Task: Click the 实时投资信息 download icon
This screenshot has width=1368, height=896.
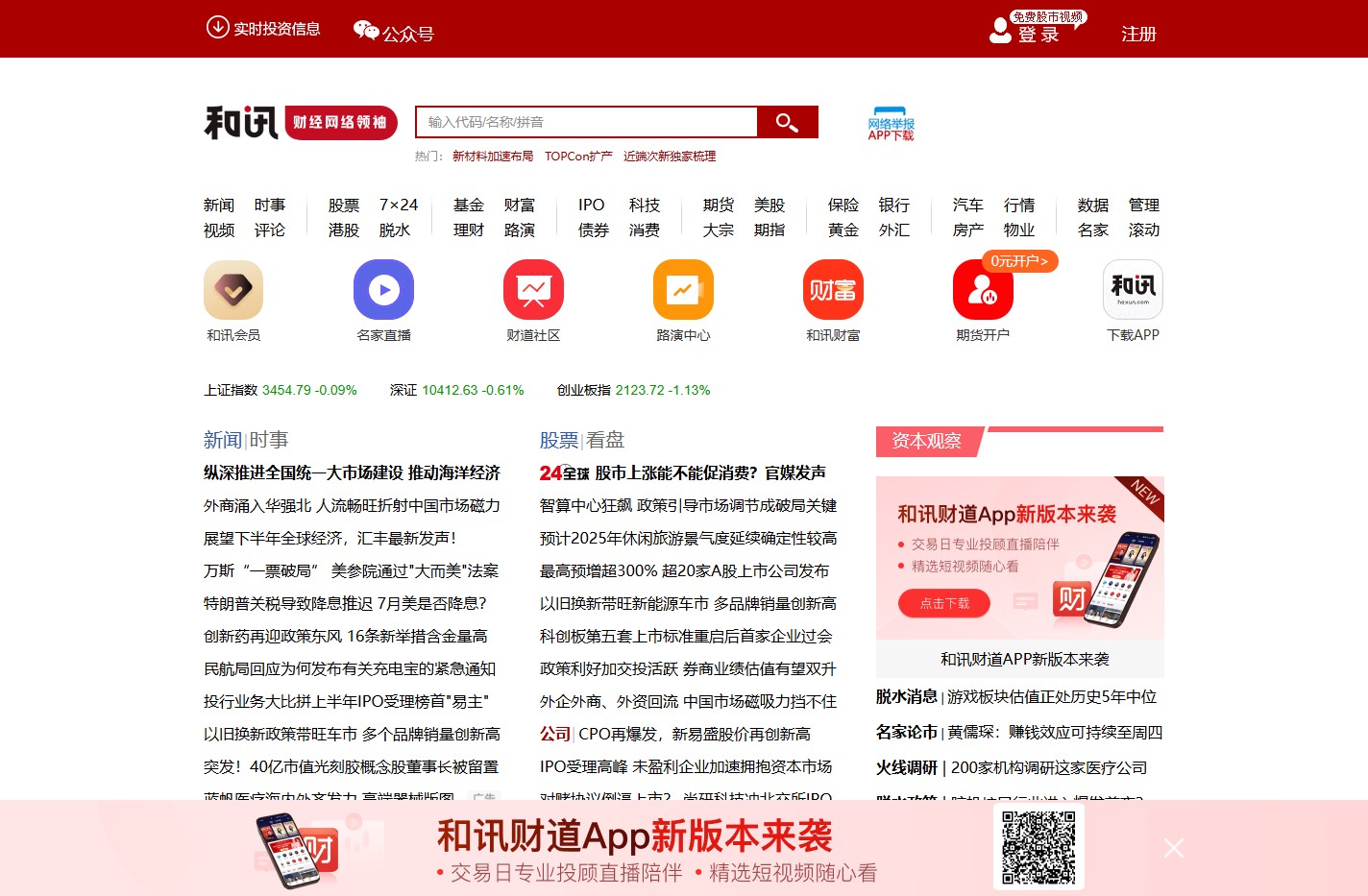Action: pyautogui.click(x=217, y=27)
